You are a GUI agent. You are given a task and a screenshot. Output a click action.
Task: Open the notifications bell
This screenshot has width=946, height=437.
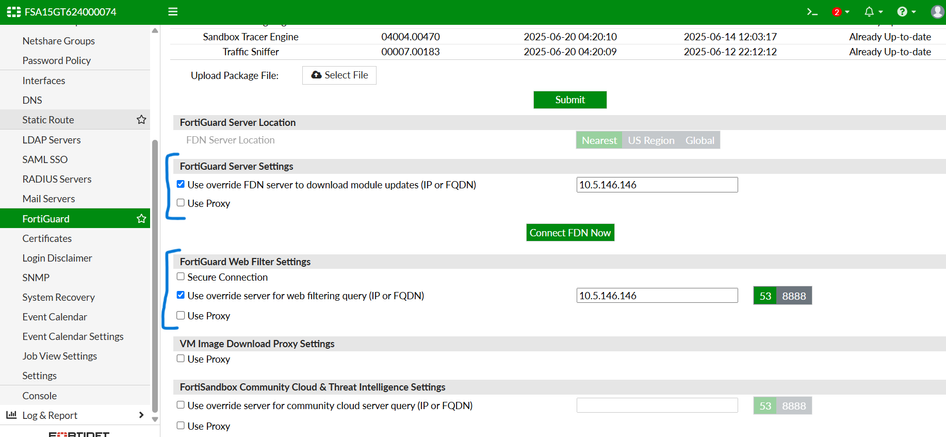coord(869,12)
